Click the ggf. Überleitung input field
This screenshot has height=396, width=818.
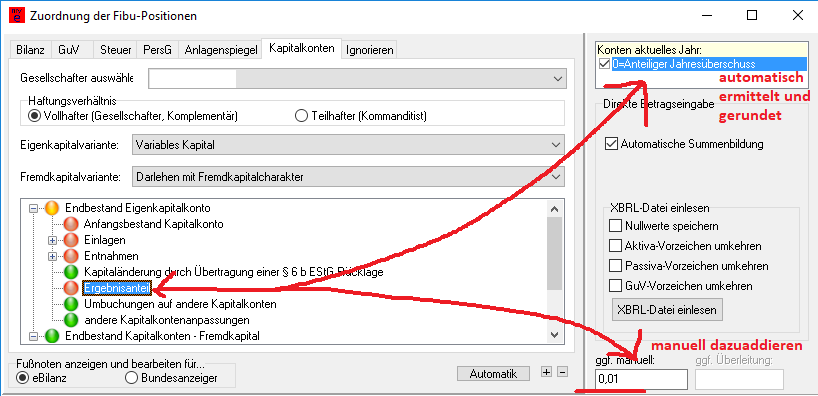[x=739, y=379]
